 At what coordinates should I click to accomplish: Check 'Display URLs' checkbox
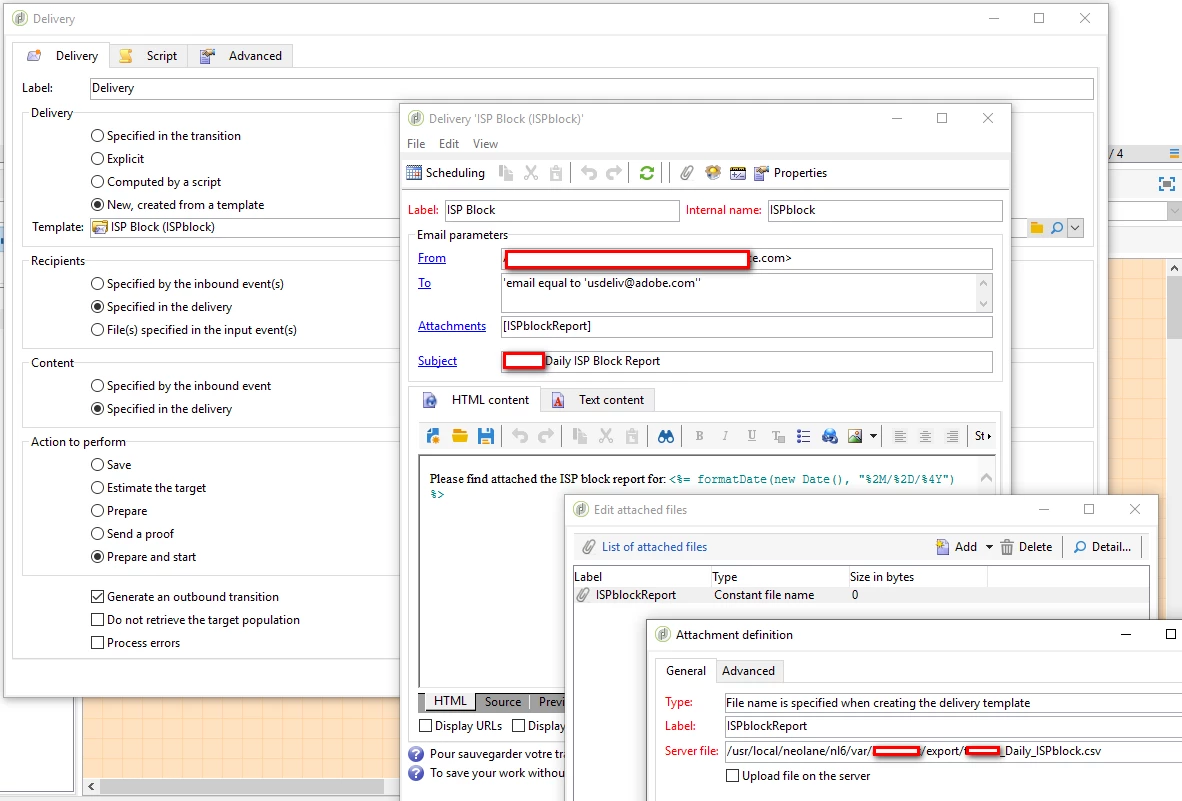[426, 726]
